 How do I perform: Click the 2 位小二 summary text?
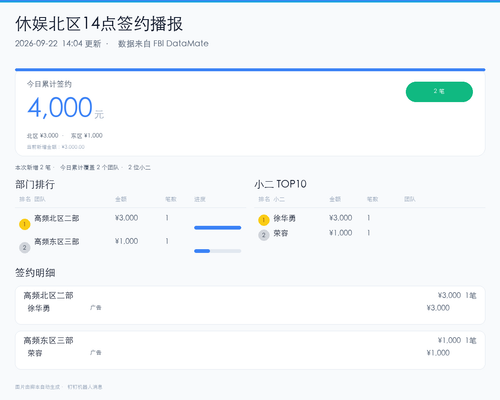[x=139, y=167]
